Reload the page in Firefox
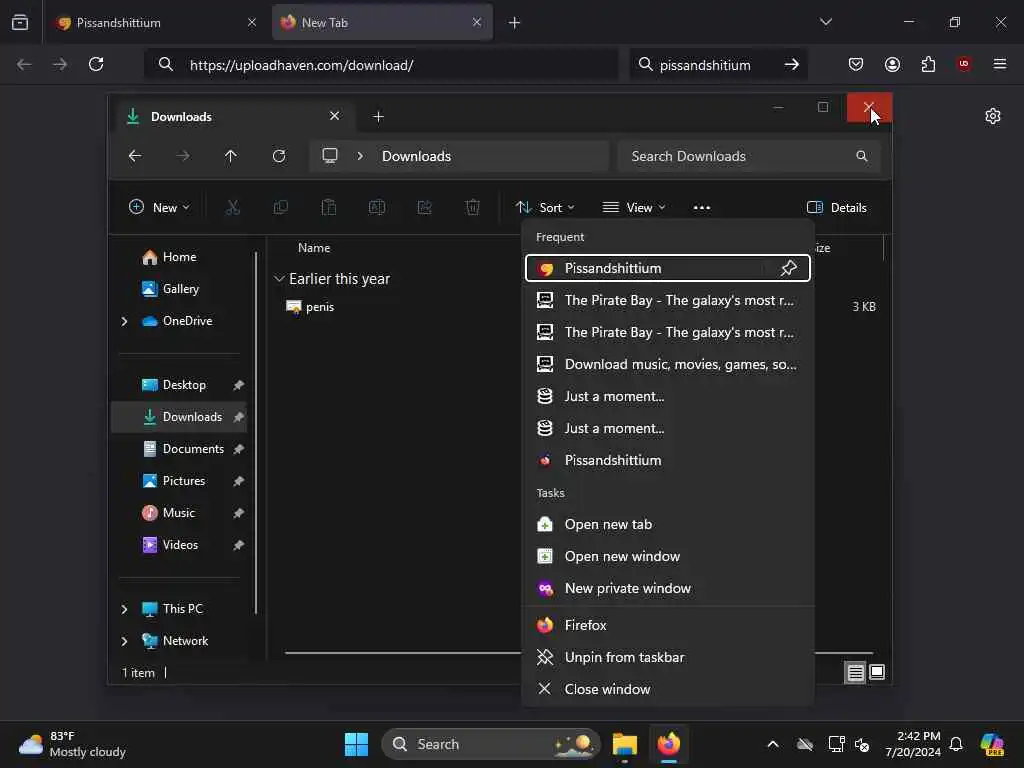This screenshot has height=768, width=1024. (96, 64)
